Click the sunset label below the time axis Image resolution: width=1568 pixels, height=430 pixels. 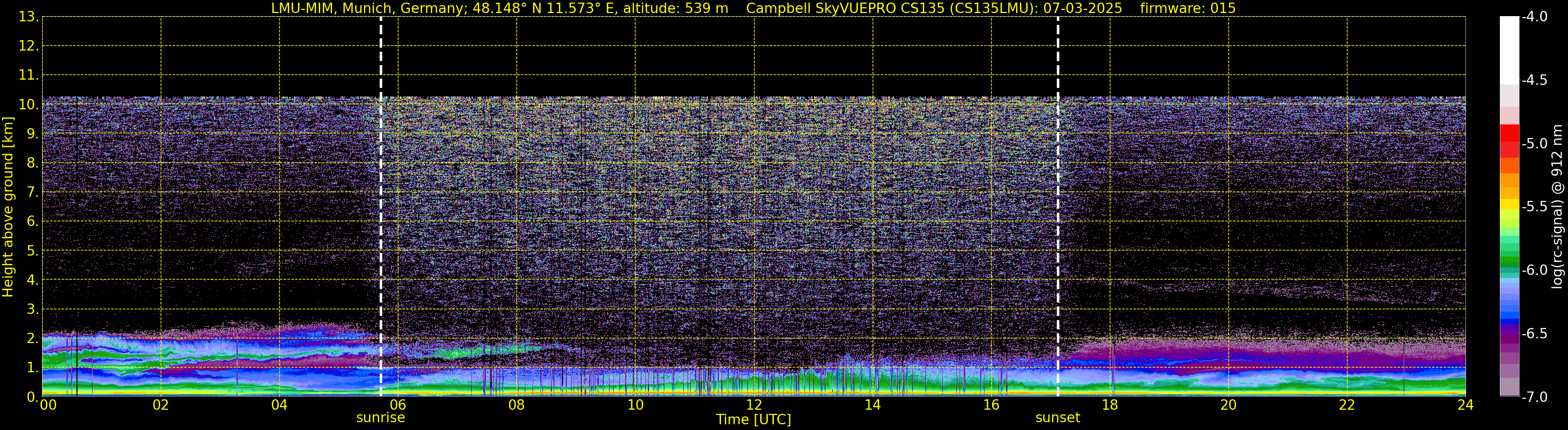1058,418
